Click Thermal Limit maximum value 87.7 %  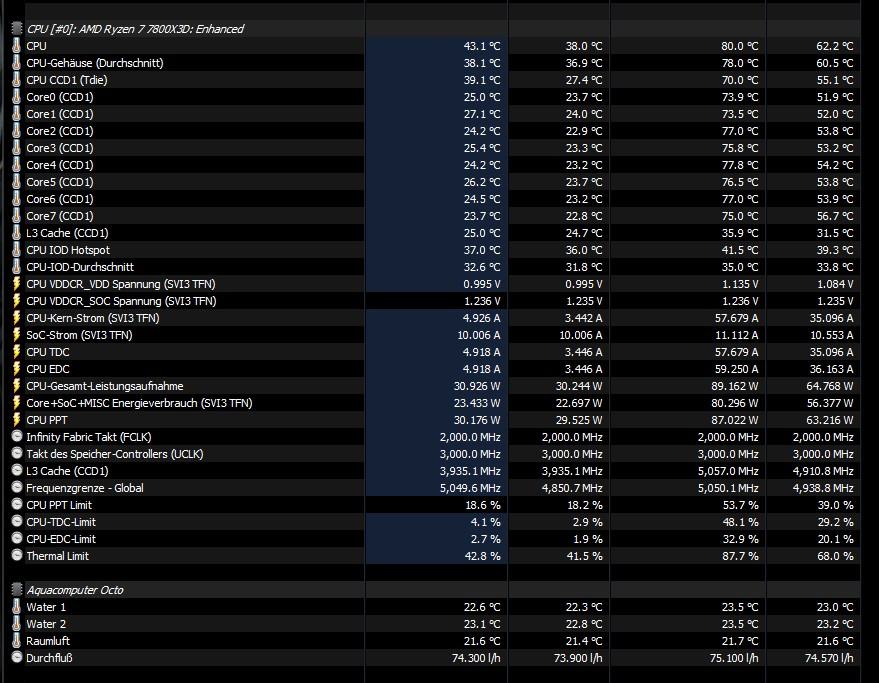coord(741,556)
